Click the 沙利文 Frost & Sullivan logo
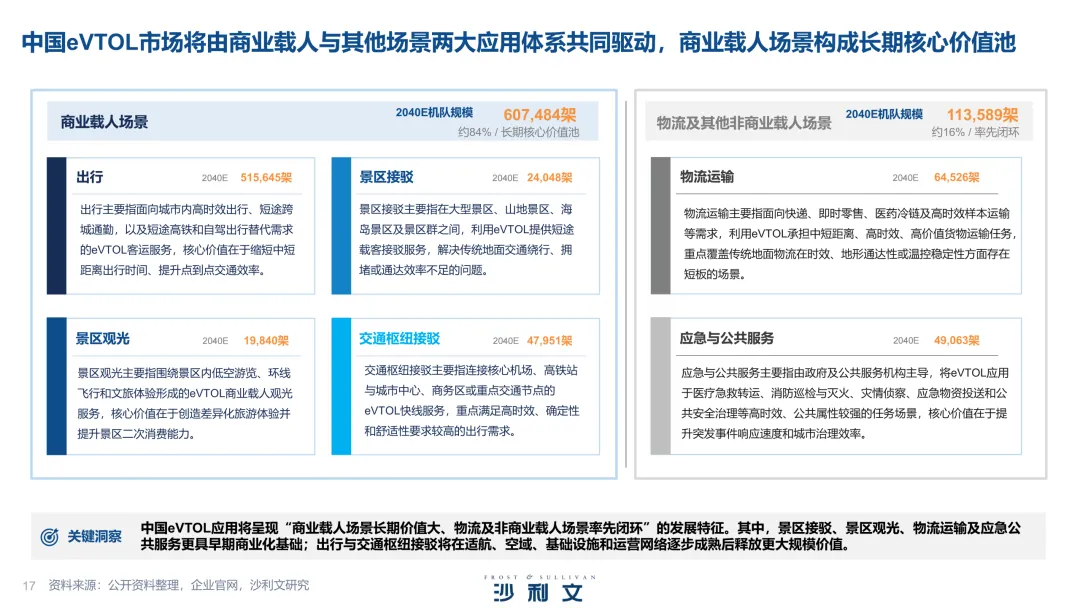This screenshot has width=1080, height=608. pyautogui.click(x=539, y=589)
